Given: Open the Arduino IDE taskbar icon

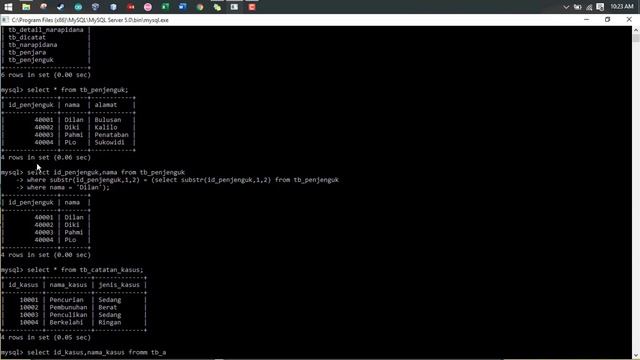Looking at the screenshot, I should pos(78,7).
